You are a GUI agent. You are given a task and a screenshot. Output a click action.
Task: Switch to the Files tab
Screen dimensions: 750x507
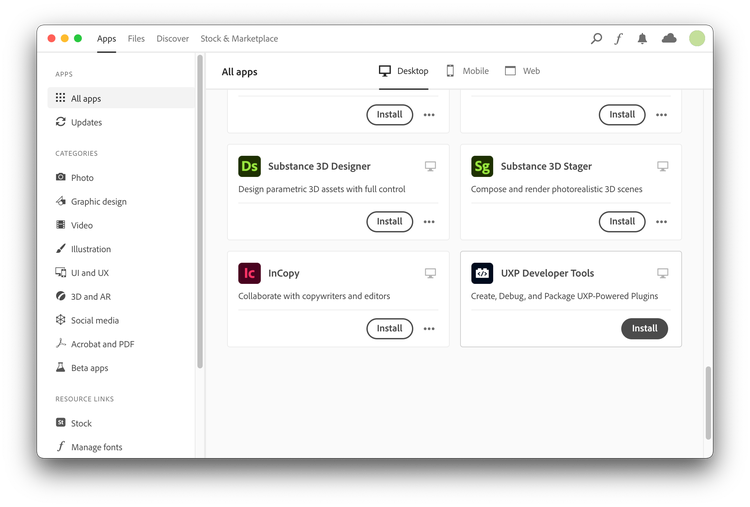(136, 39)
